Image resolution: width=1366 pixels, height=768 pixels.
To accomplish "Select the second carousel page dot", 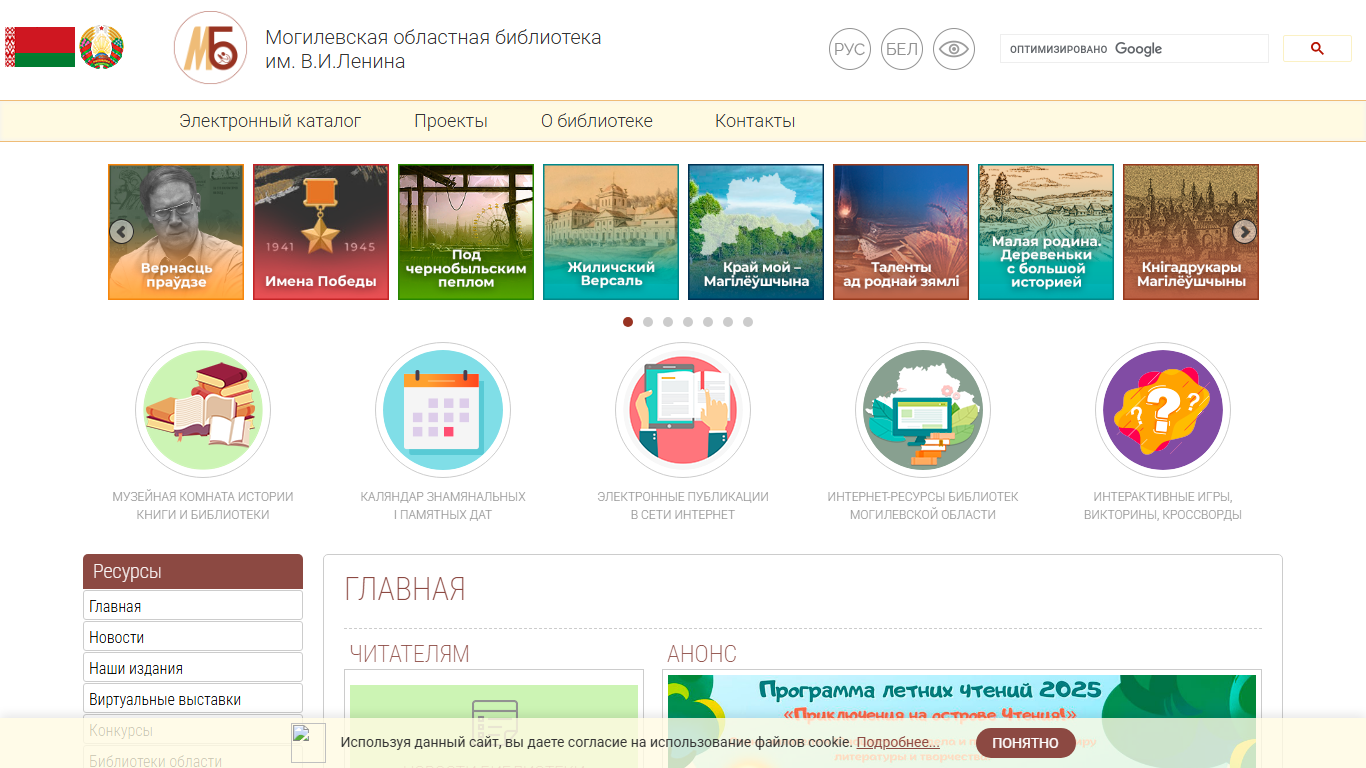I will pos(648,322).
